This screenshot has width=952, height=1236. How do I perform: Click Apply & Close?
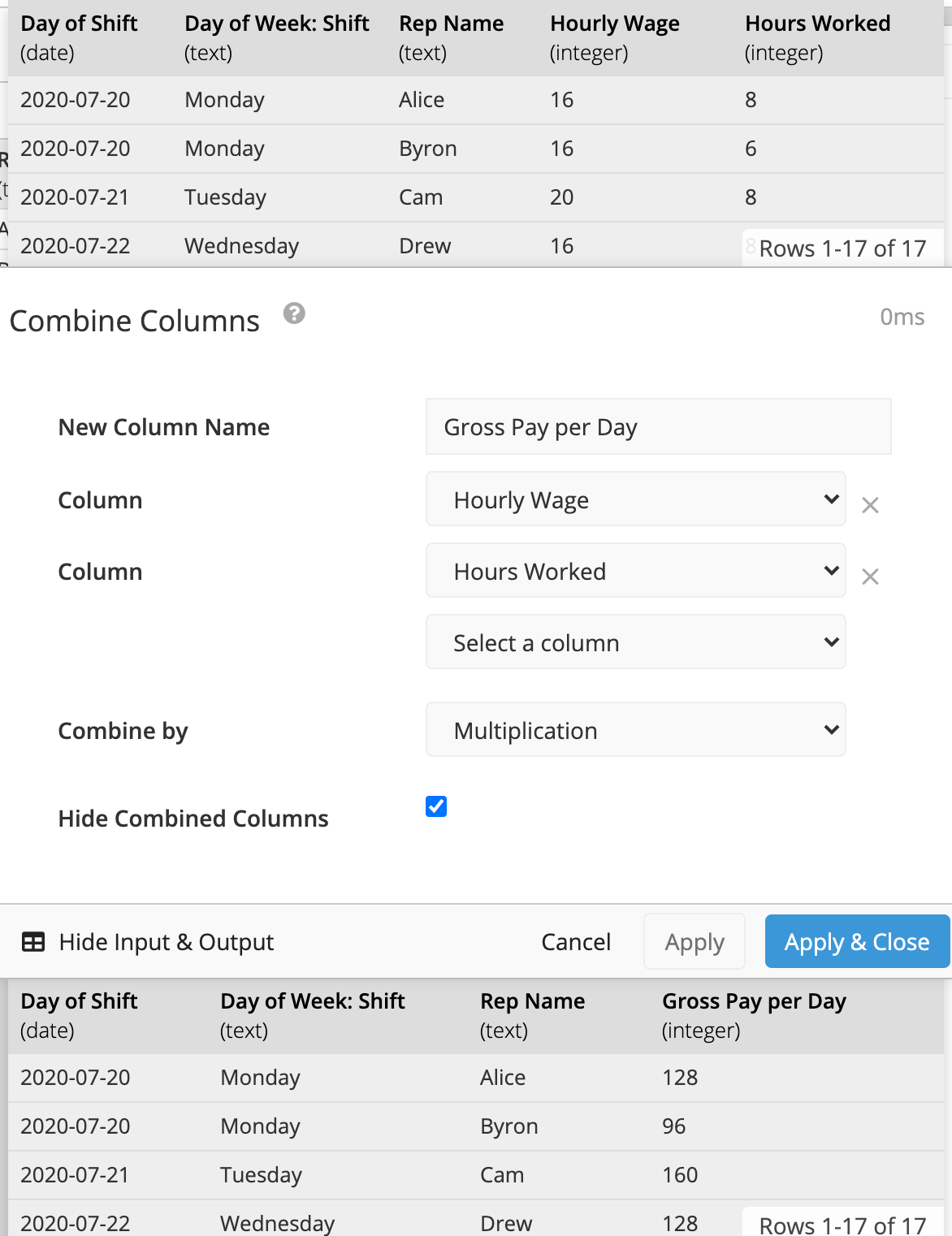(857, 942)
